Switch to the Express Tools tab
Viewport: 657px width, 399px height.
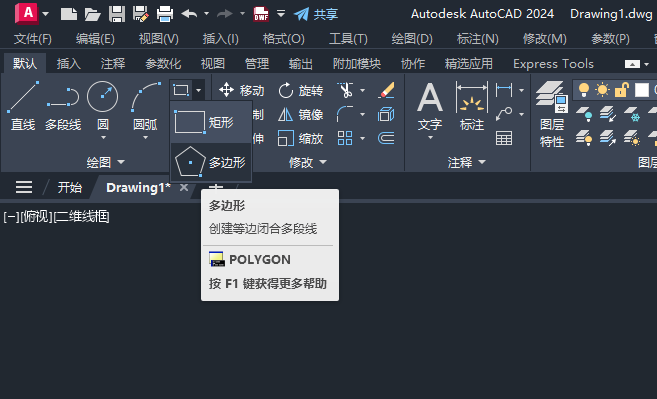coord(554,64)
